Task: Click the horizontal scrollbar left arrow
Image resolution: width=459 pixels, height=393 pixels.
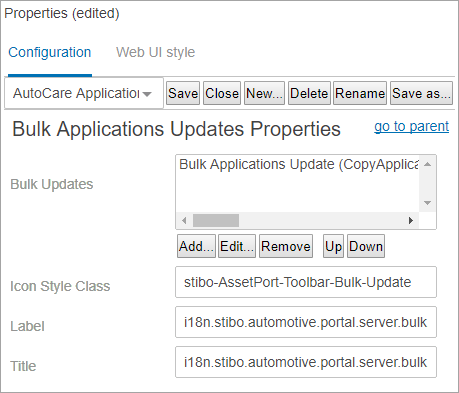Action: (x=184, y=220)
